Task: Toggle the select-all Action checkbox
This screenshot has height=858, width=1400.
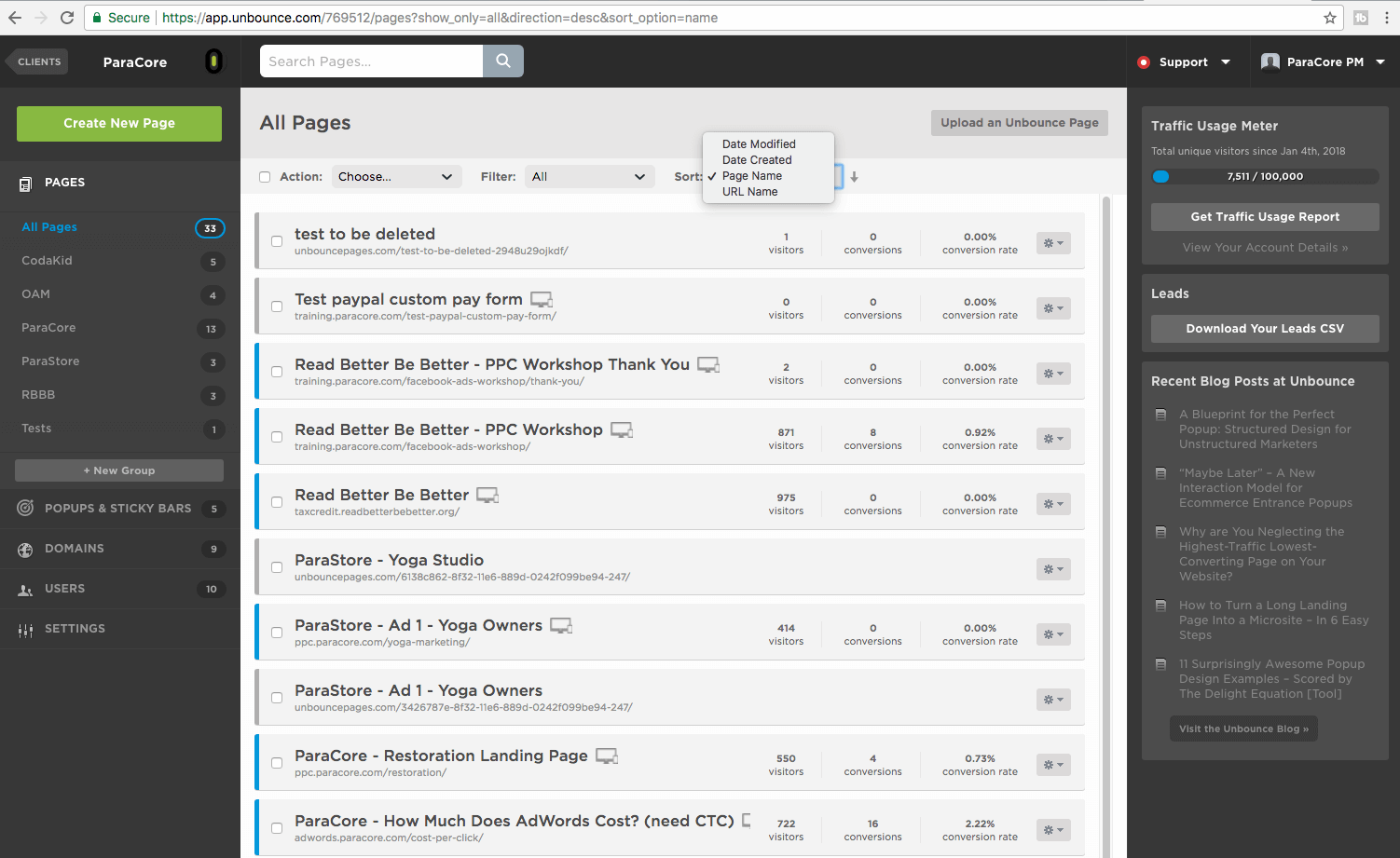Action: click(265, 177)
